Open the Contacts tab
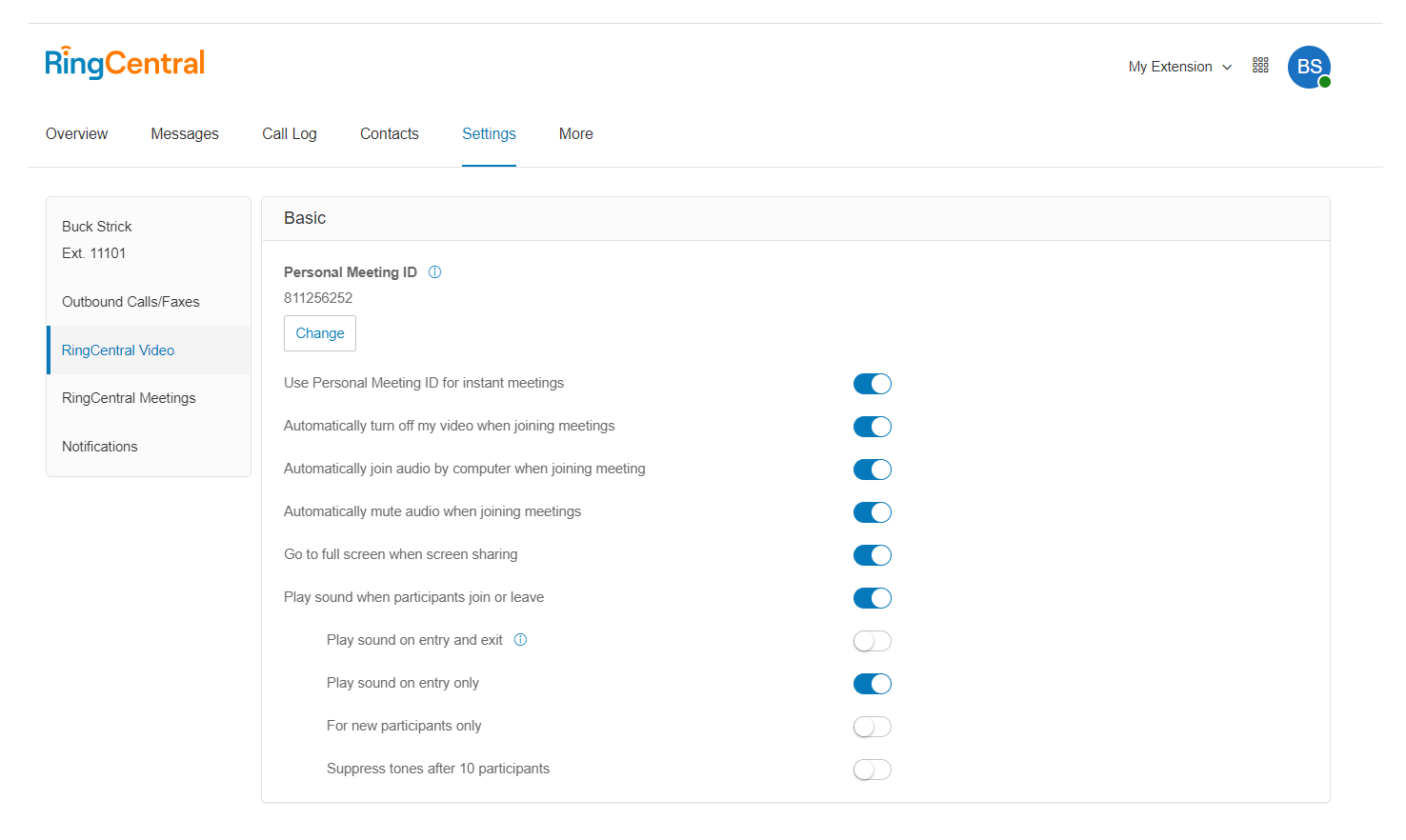The image size is (1406, 840). [390, 134]
